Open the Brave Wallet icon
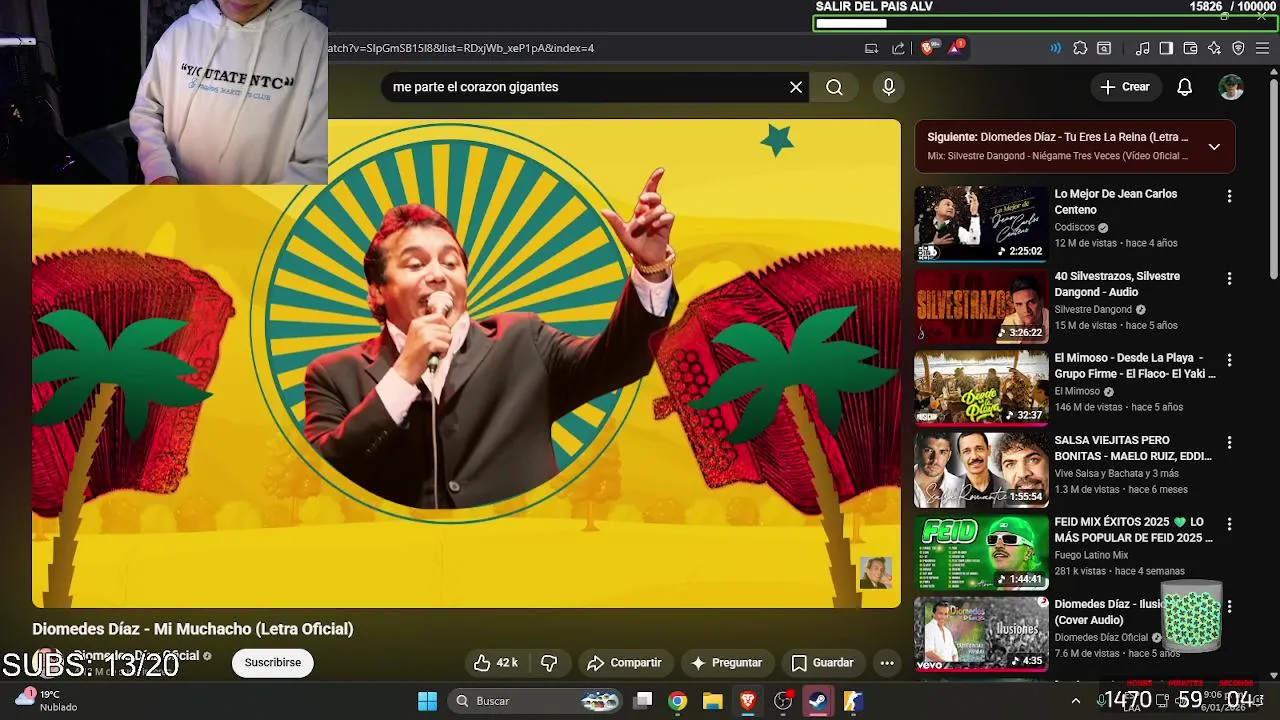Image resolution: width=1280 pixels, height=720 pixels. coord(1190,48)
